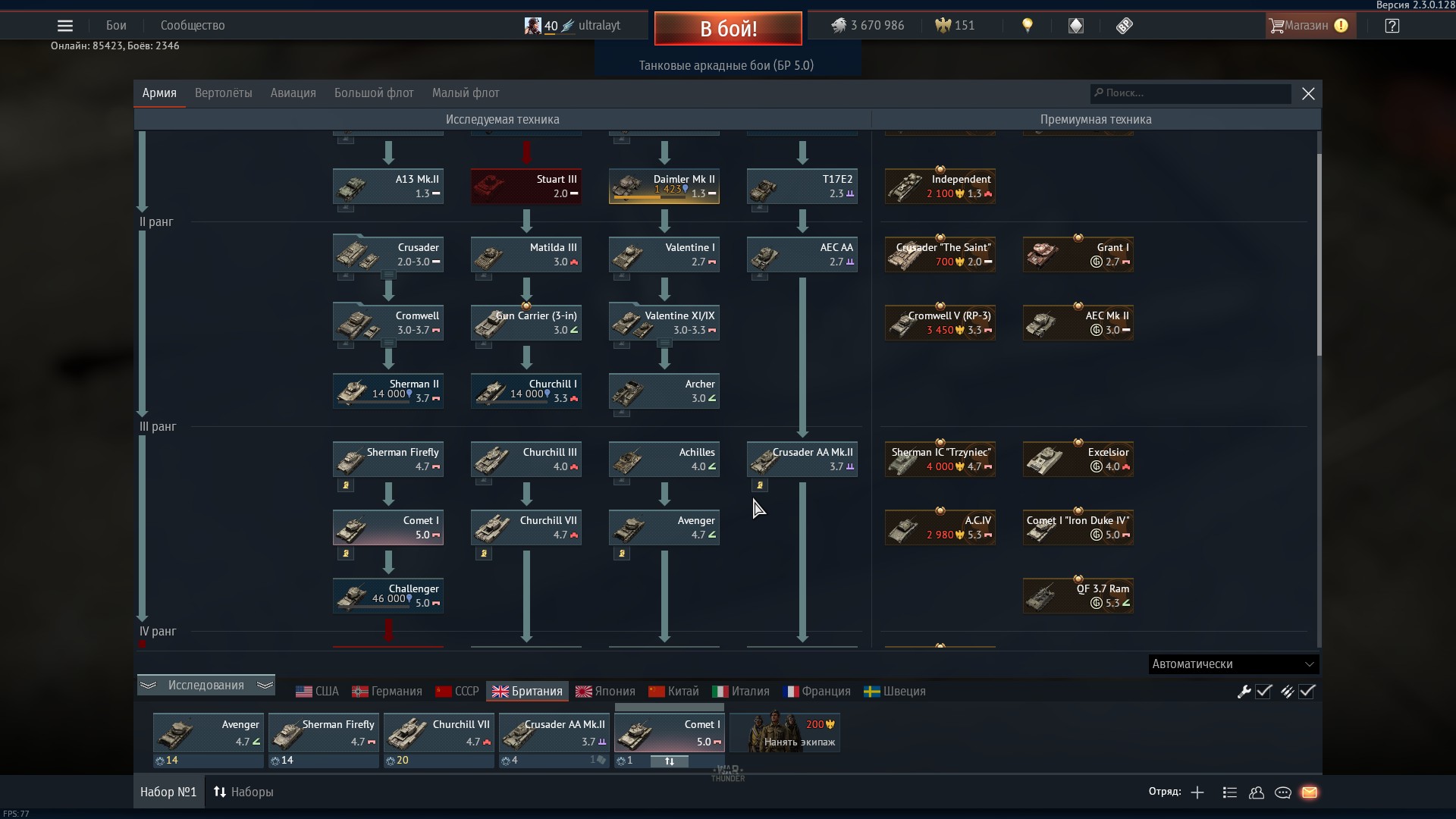
Task: Click the player avatar ultralayt
Action: 533,26
